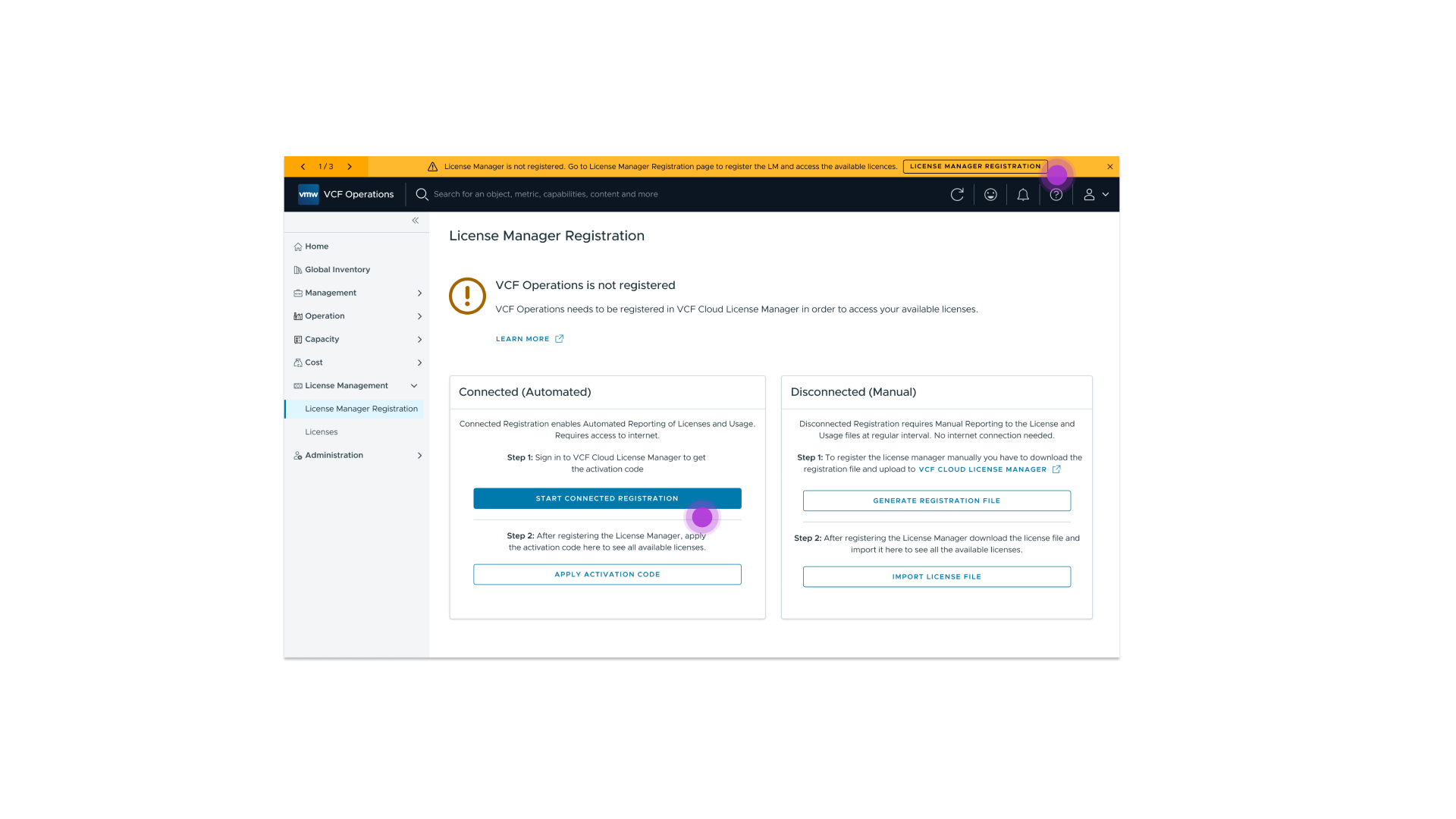Dismiss the yellow warning banner

(x=1109, y=167)
